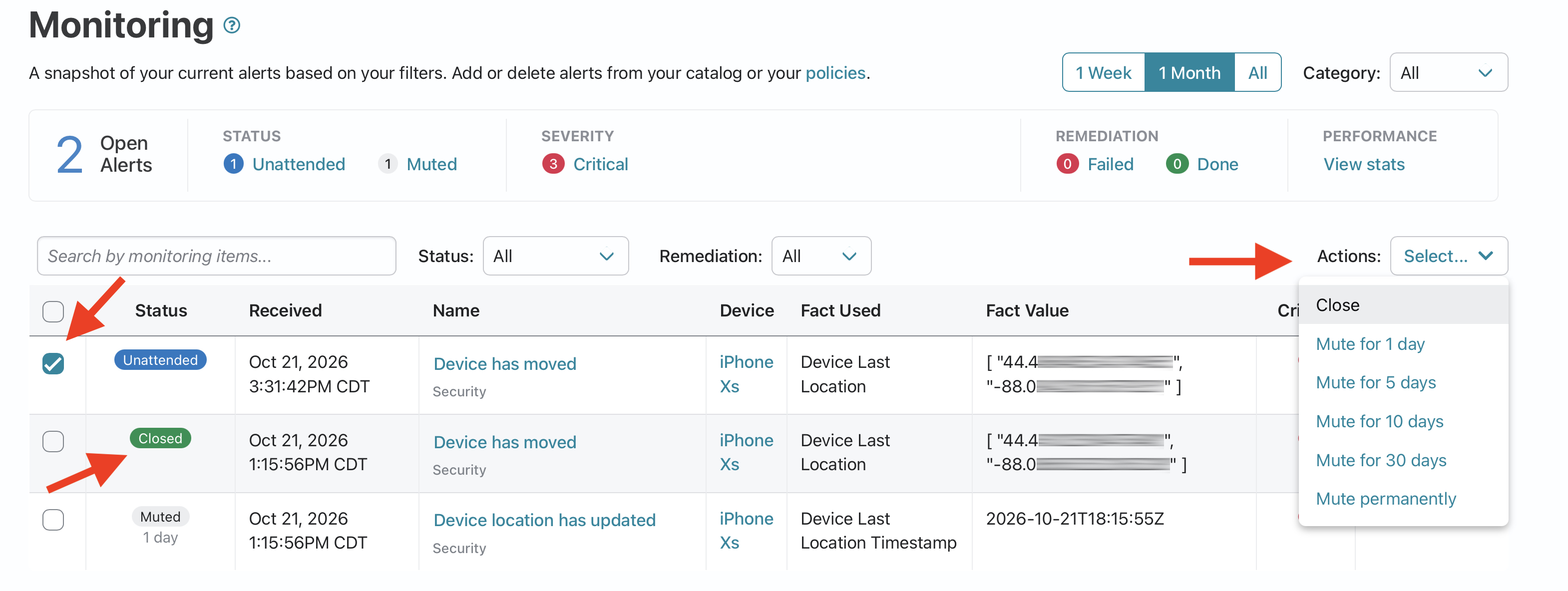Filter by Done remediation link

1217,164
